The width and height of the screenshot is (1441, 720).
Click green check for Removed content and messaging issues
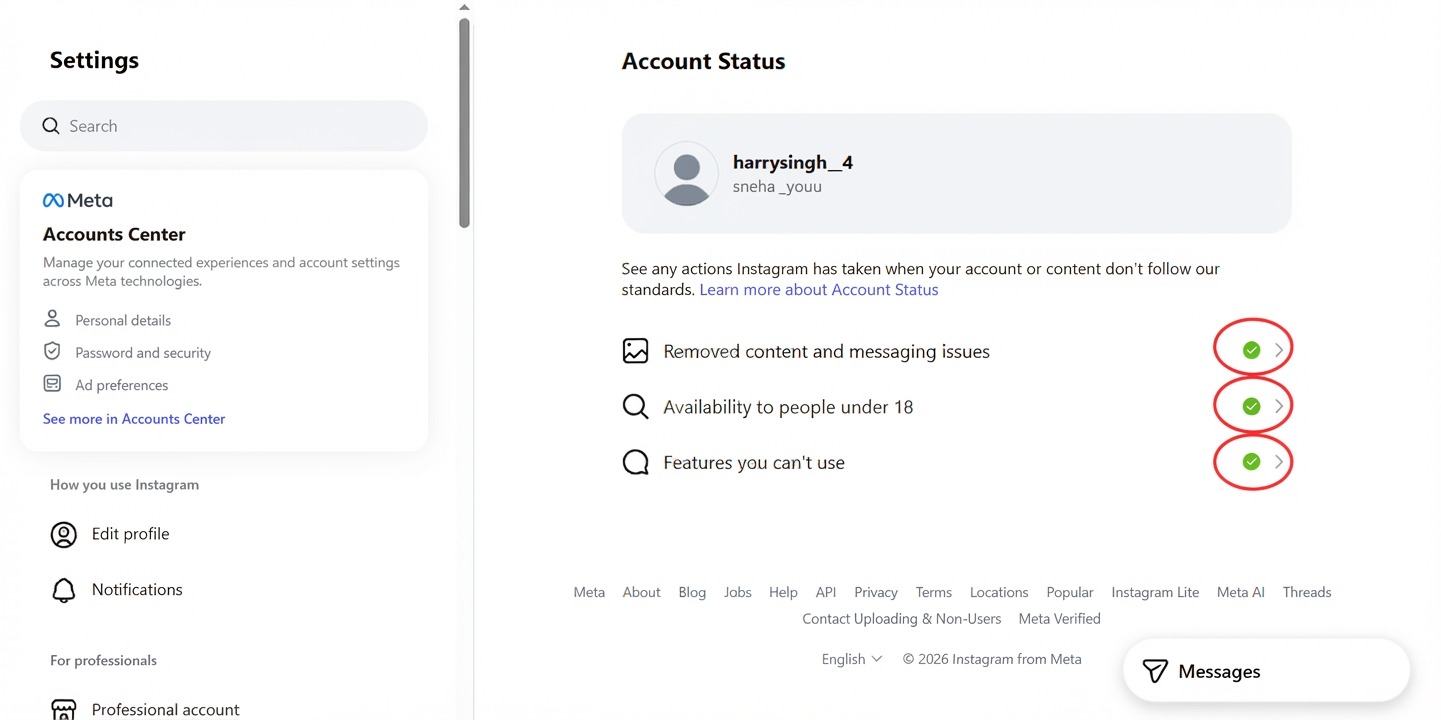1250,350
